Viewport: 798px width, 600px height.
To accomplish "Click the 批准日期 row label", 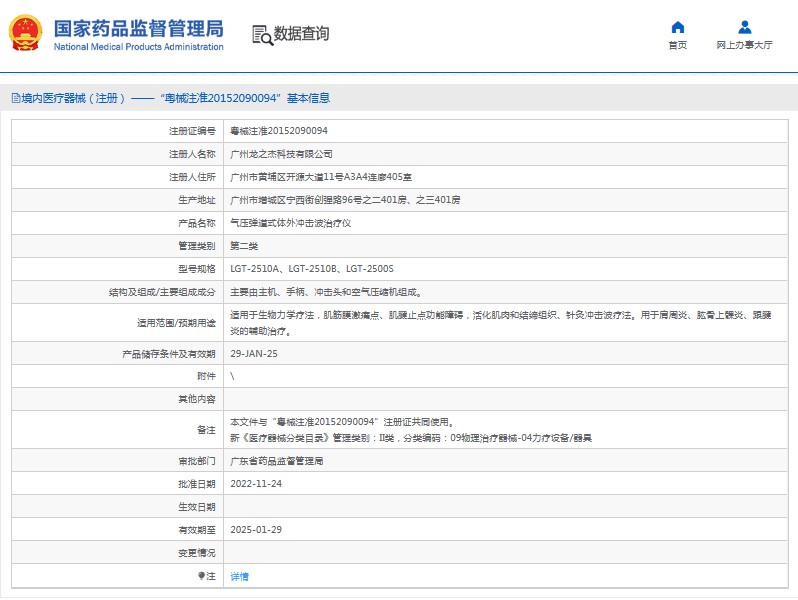I will tap(197, 484).
